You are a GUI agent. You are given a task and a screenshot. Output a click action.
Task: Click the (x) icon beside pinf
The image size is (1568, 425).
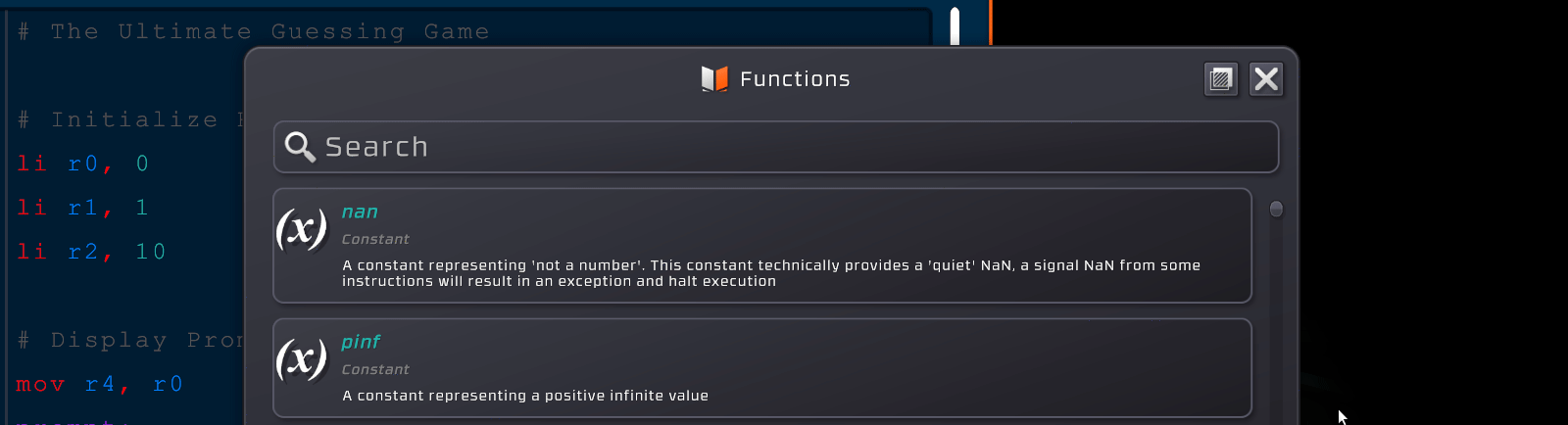[x=301, y=359]
